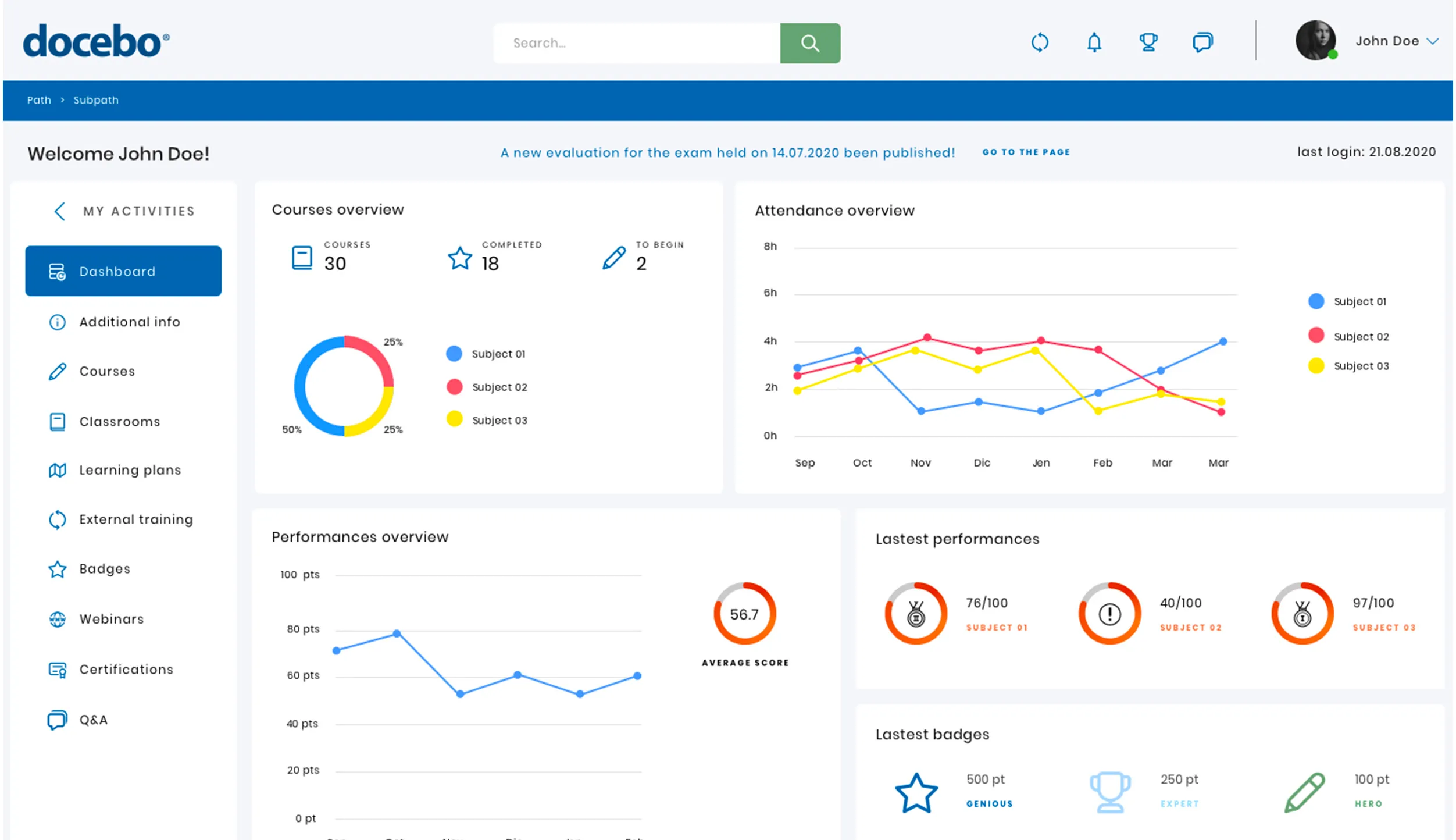Click the Q&A speech bubble icon
The width and height of the screenshot is (1456, 840).
(57, 720)
